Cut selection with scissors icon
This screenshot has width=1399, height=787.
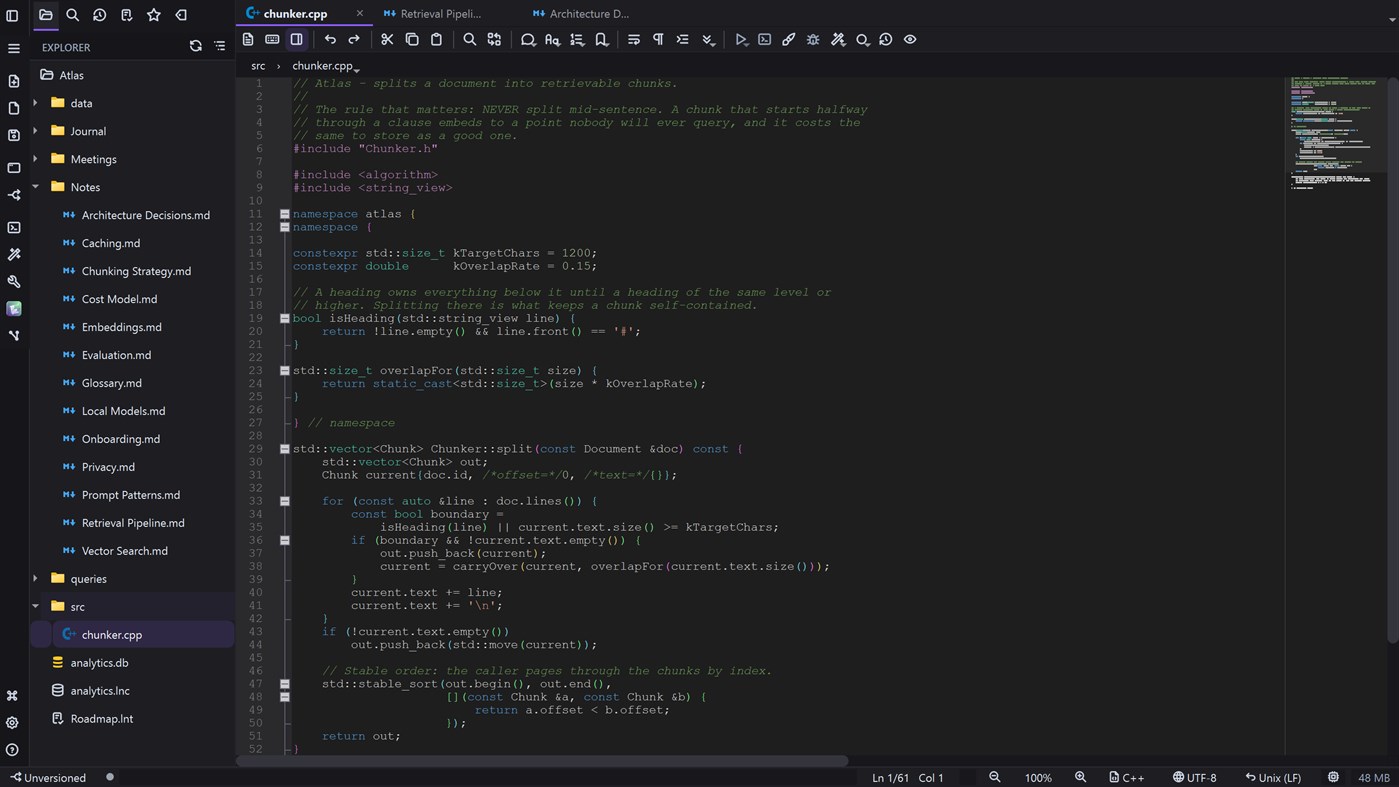(x=387, y=40)
